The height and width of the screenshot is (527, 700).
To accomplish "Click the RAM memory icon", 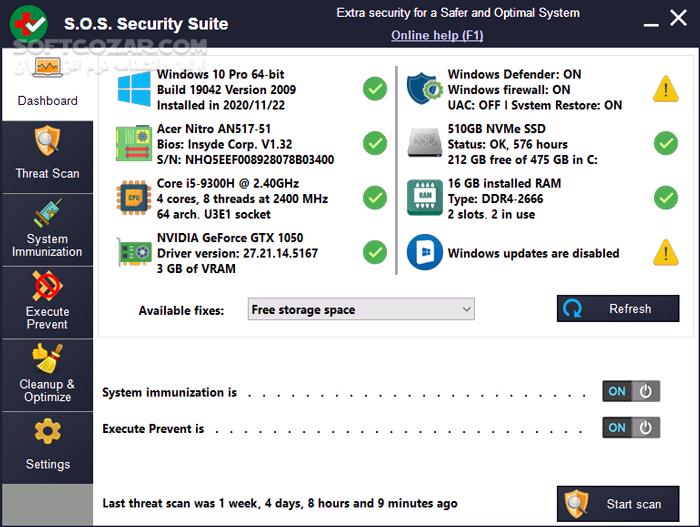I will pos(424,197).
